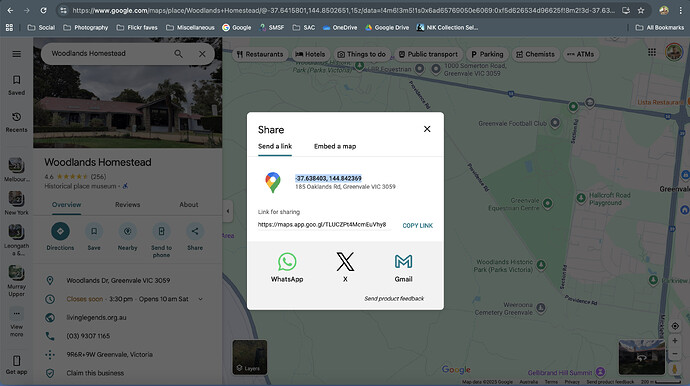
Task: Open the Street View thumbnail
Action: [642, 357]
